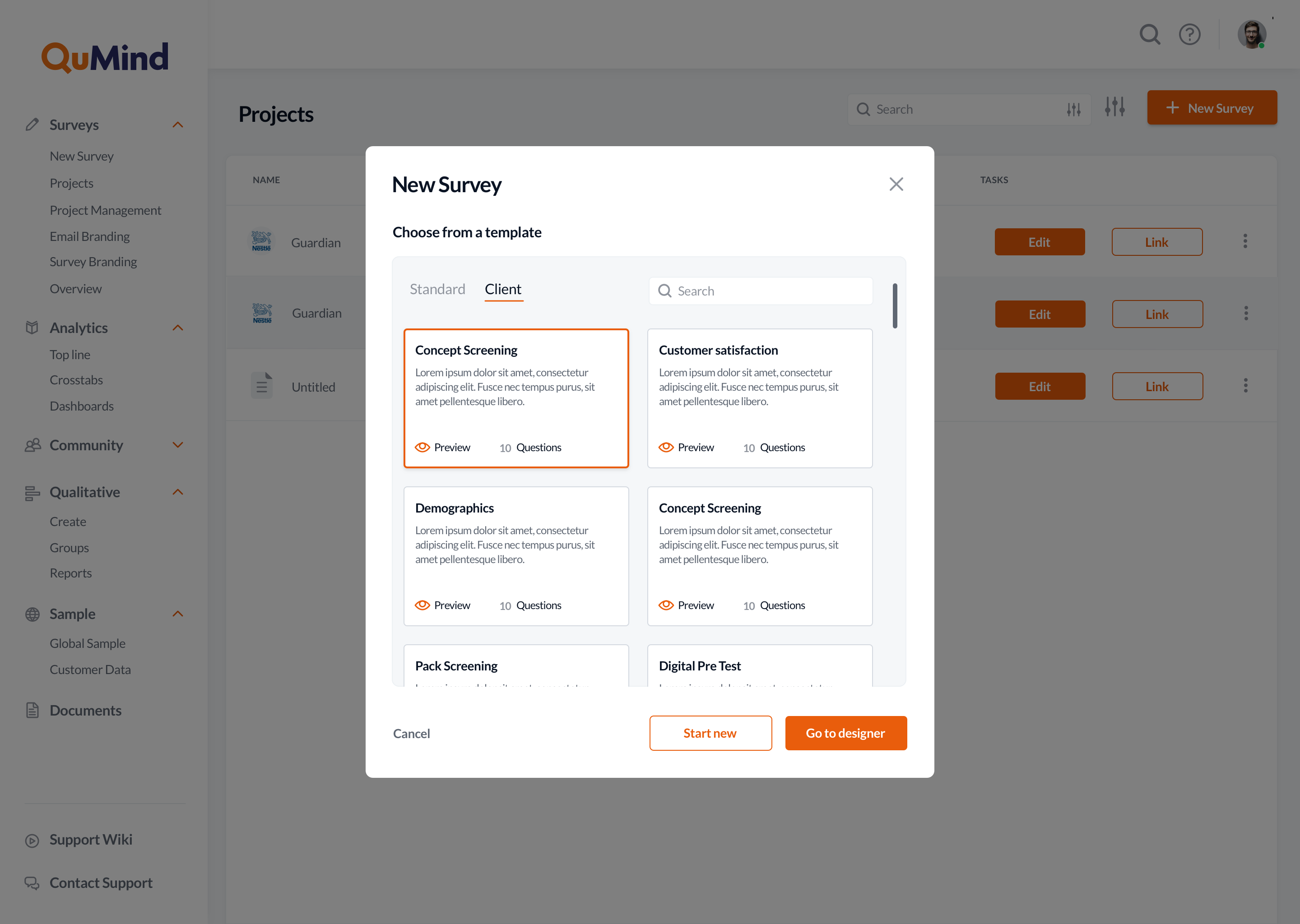Open Survey Branding in sidebar
The width and height of the screenshot is (1300, 924).
coord(93,262)
